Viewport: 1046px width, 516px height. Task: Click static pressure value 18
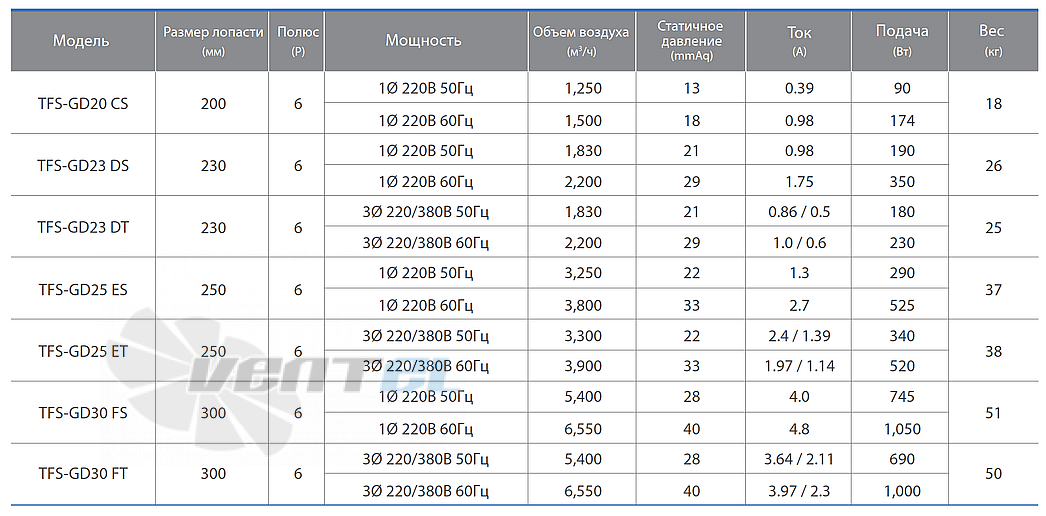(692, 121)
